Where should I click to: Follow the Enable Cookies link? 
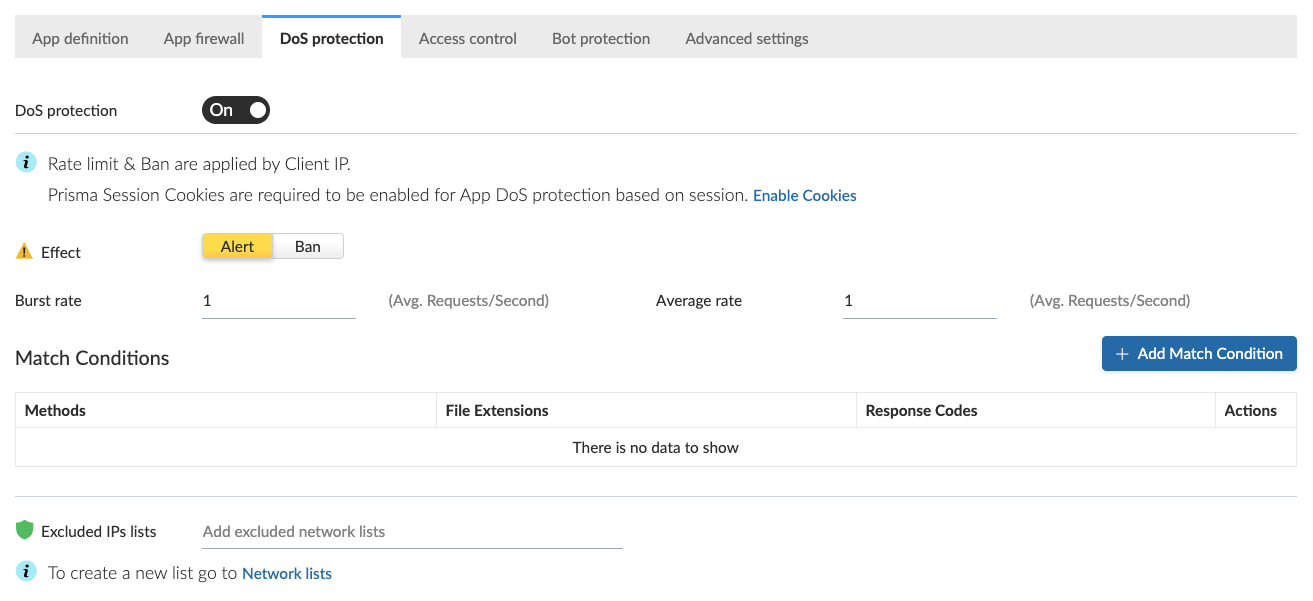point(805,196)
